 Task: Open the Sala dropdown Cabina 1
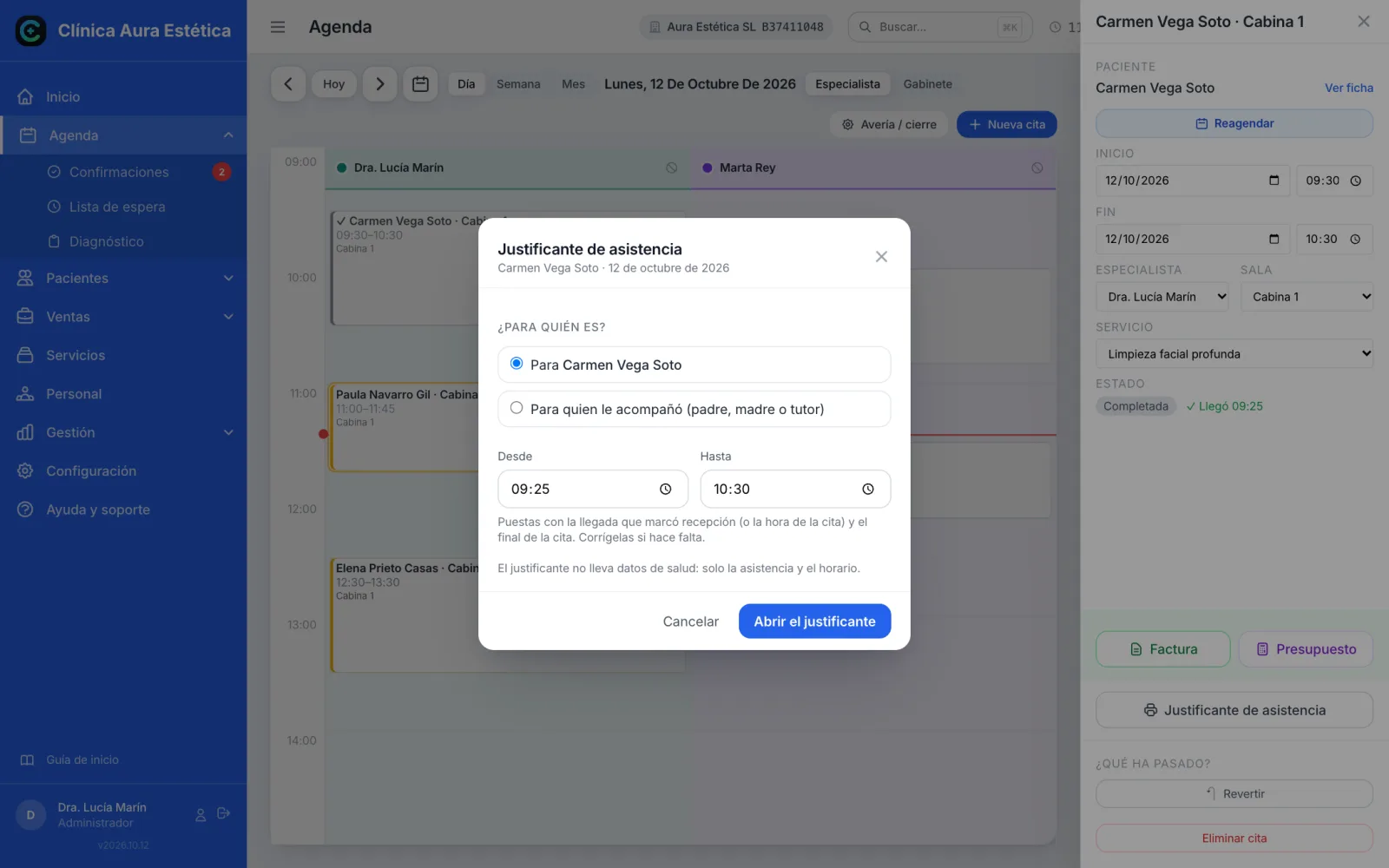pos(1307,297)
